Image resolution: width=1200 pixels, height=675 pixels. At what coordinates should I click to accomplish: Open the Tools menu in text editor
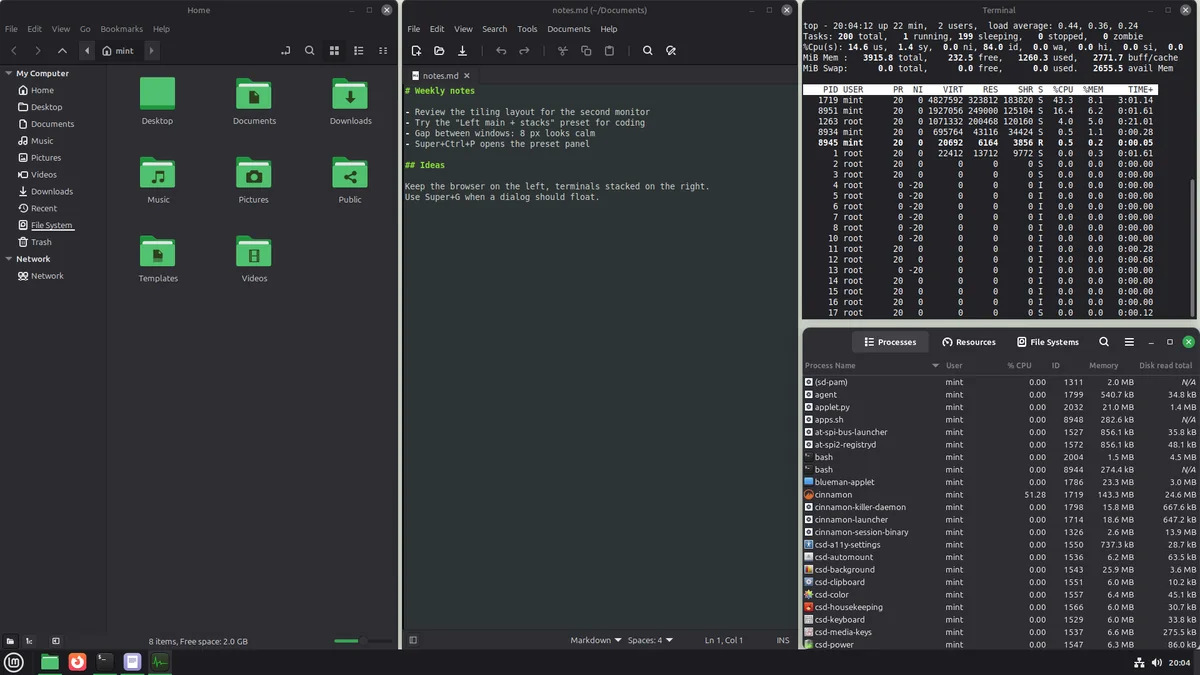pos(527,29)
